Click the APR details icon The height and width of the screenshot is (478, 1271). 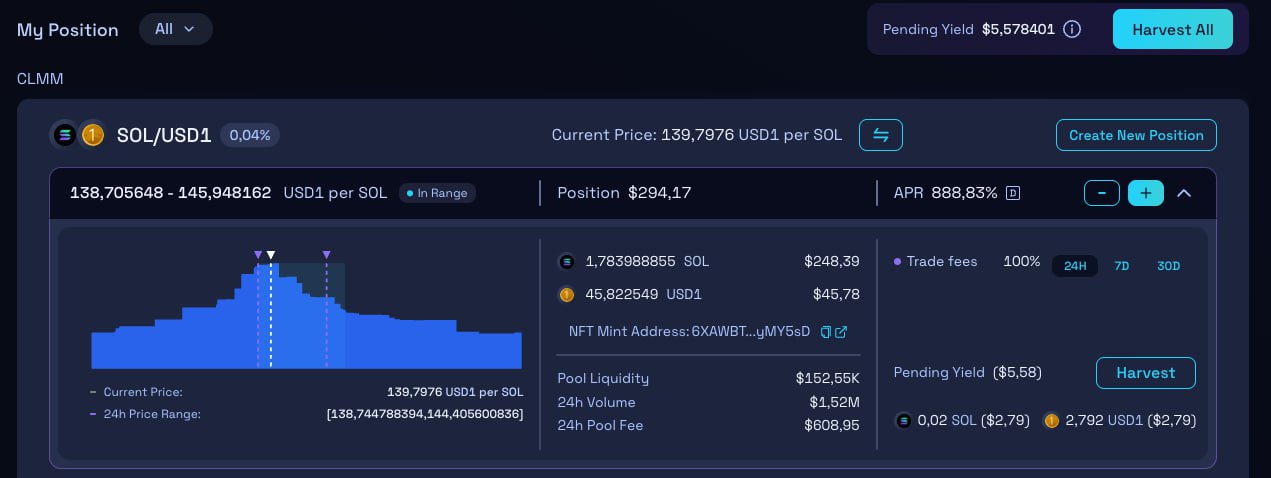(x=1013, y=193)
